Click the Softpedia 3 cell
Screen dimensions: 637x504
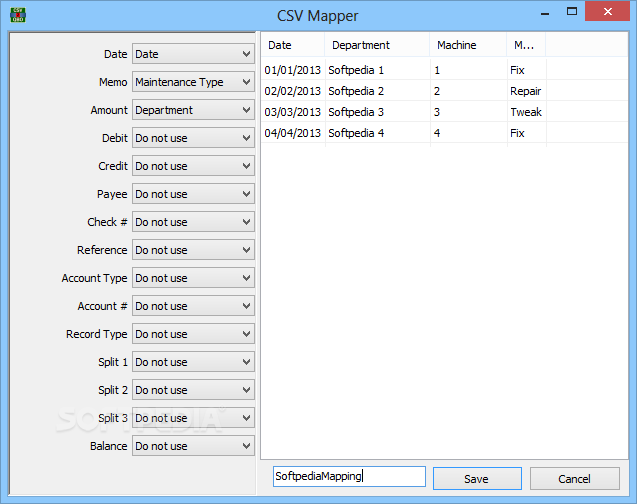pyautogui.click(x=377, y=112)
